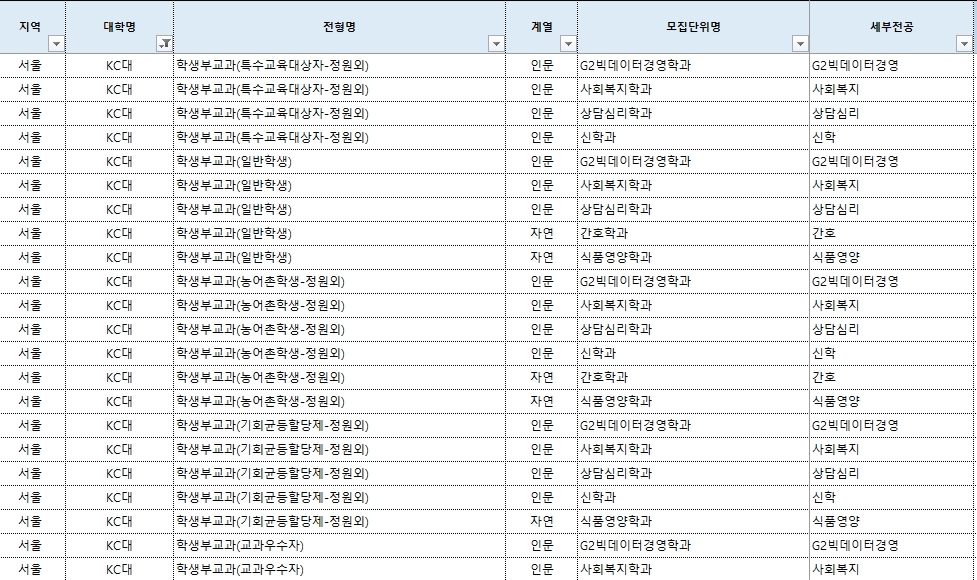
Task: Click 사회복지학과 in the 농어촌학생 row
Action: point(616,305)
